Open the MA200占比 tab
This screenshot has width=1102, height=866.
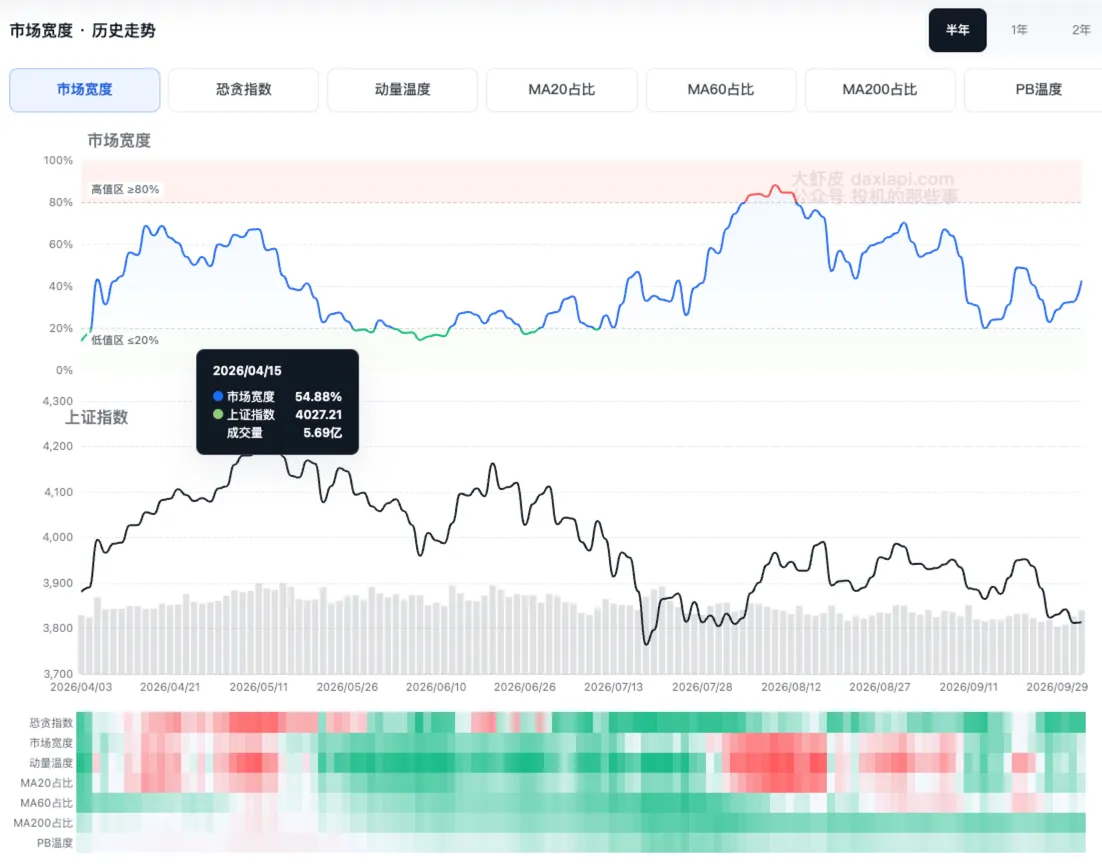click(879, 90)
